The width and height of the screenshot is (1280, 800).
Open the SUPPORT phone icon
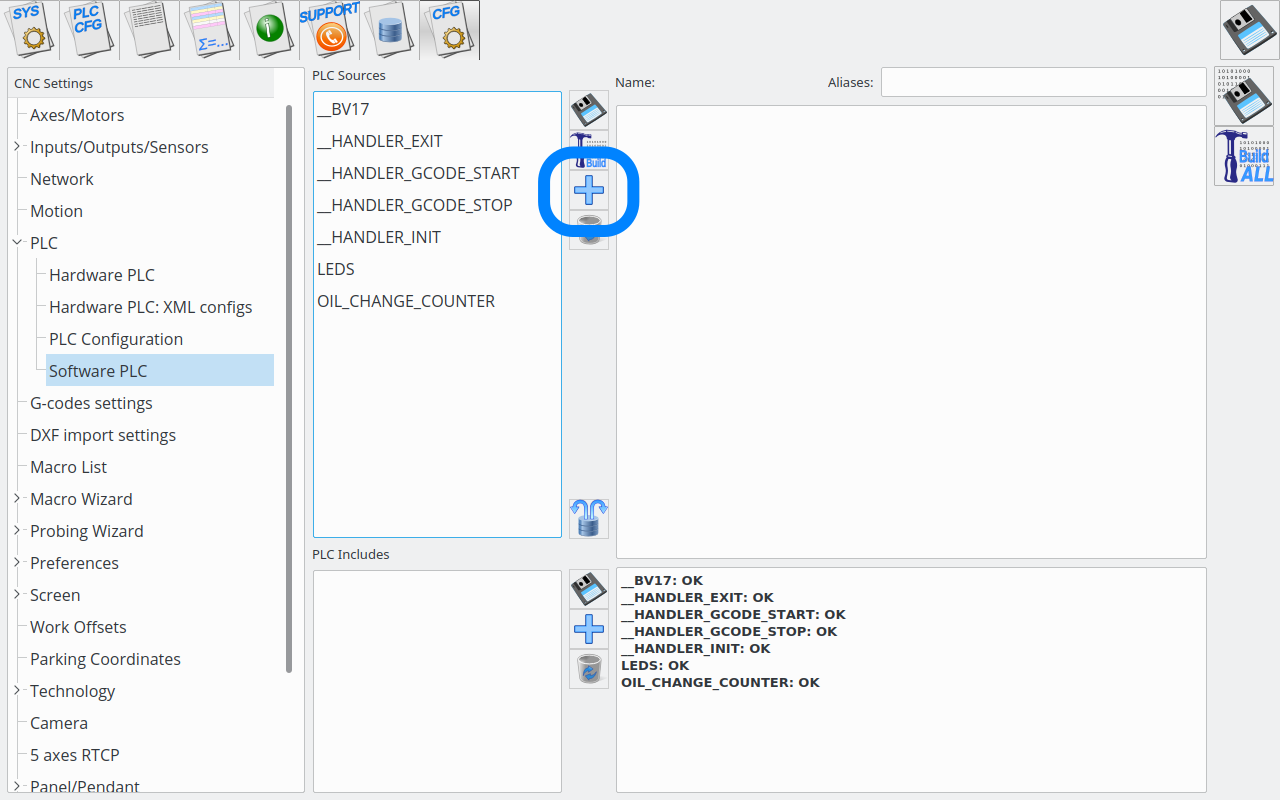(329, 30)
